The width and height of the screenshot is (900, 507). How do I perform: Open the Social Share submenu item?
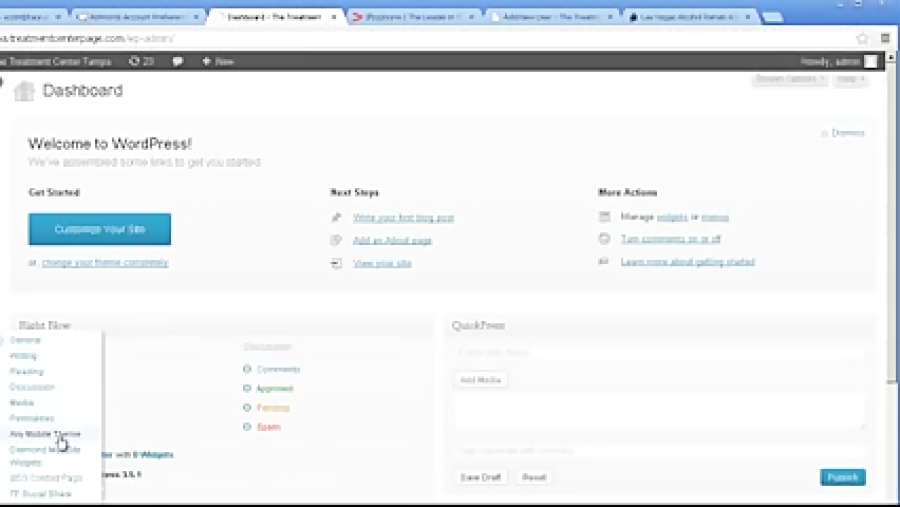(x=40, y=493)
